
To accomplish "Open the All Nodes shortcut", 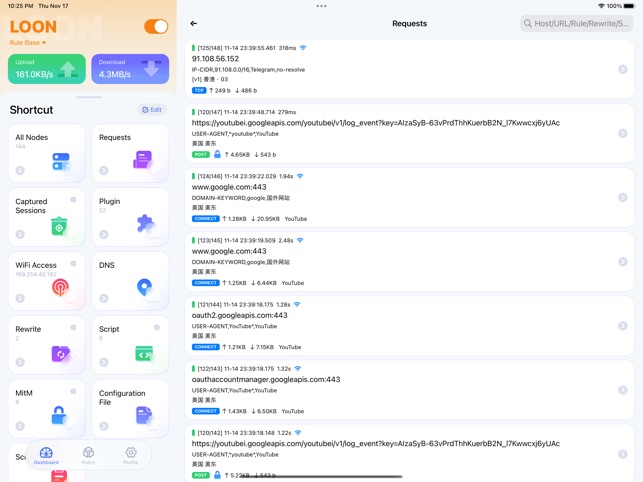I will (x=46, y=152).
